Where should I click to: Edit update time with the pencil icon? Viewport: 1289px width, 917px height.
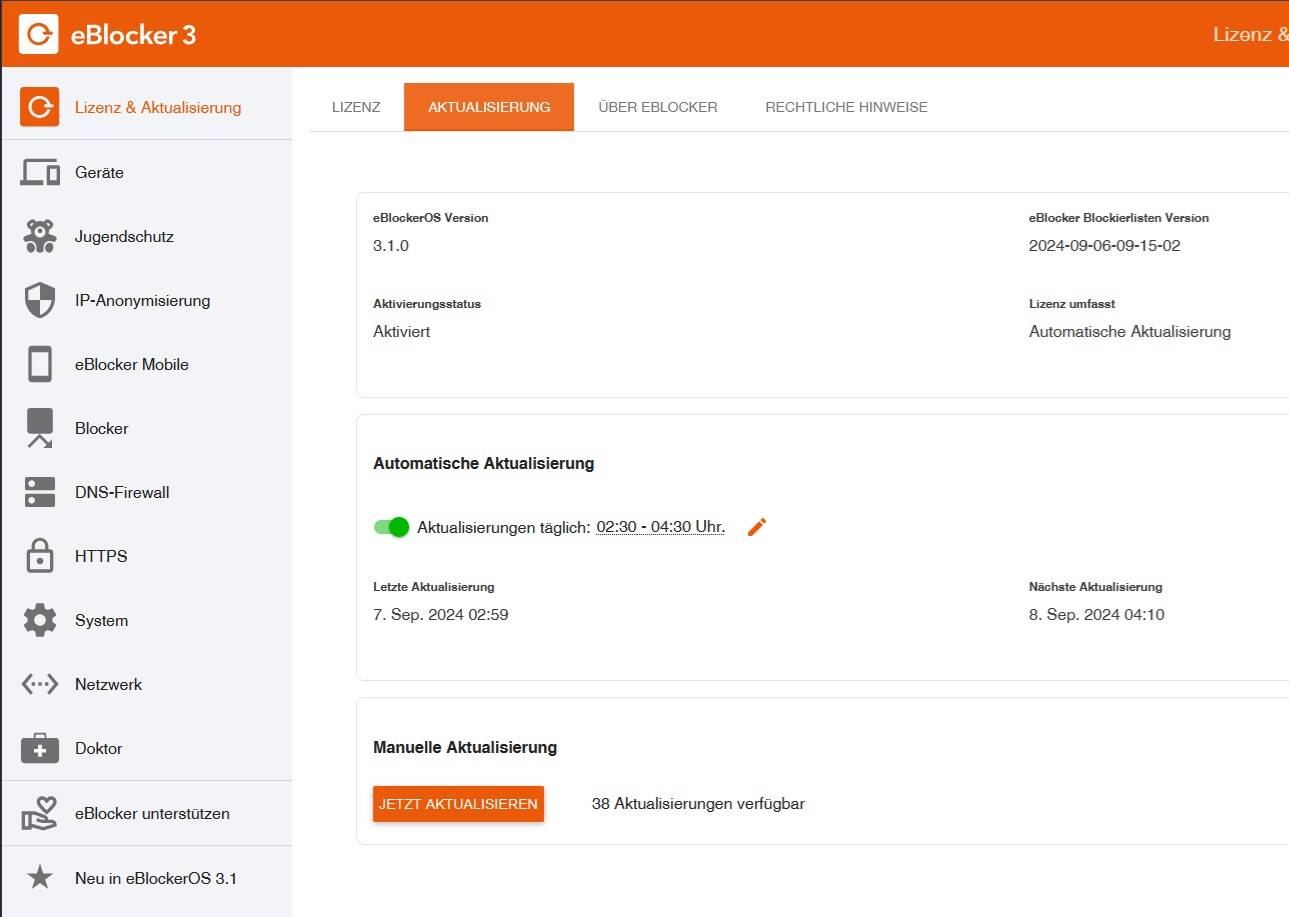(x=757, y=527)
